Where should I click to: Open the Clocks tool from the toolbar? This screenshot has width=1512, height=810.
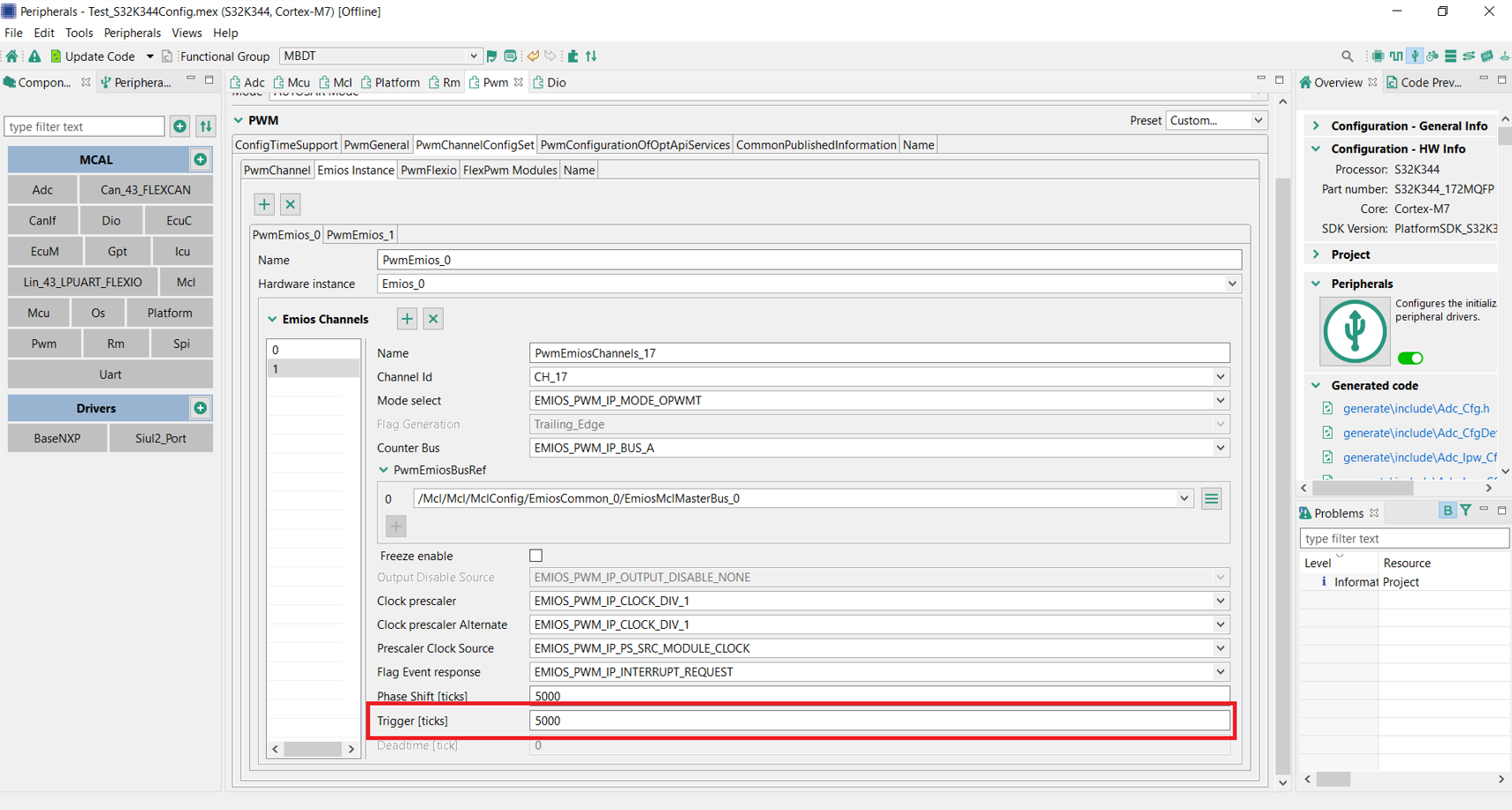pos(1396,56)
